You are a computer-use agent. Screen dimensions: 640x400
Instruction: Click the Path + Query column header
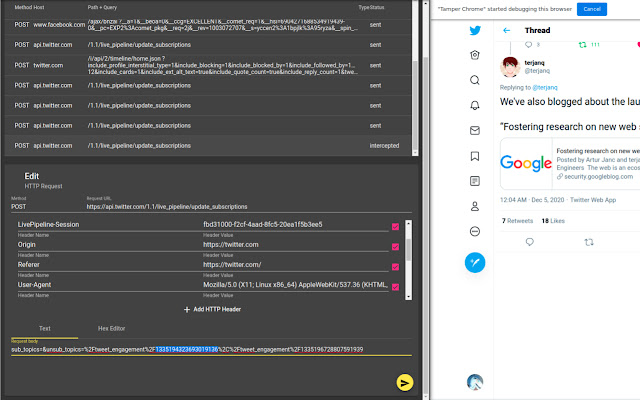tap(102, 7)
